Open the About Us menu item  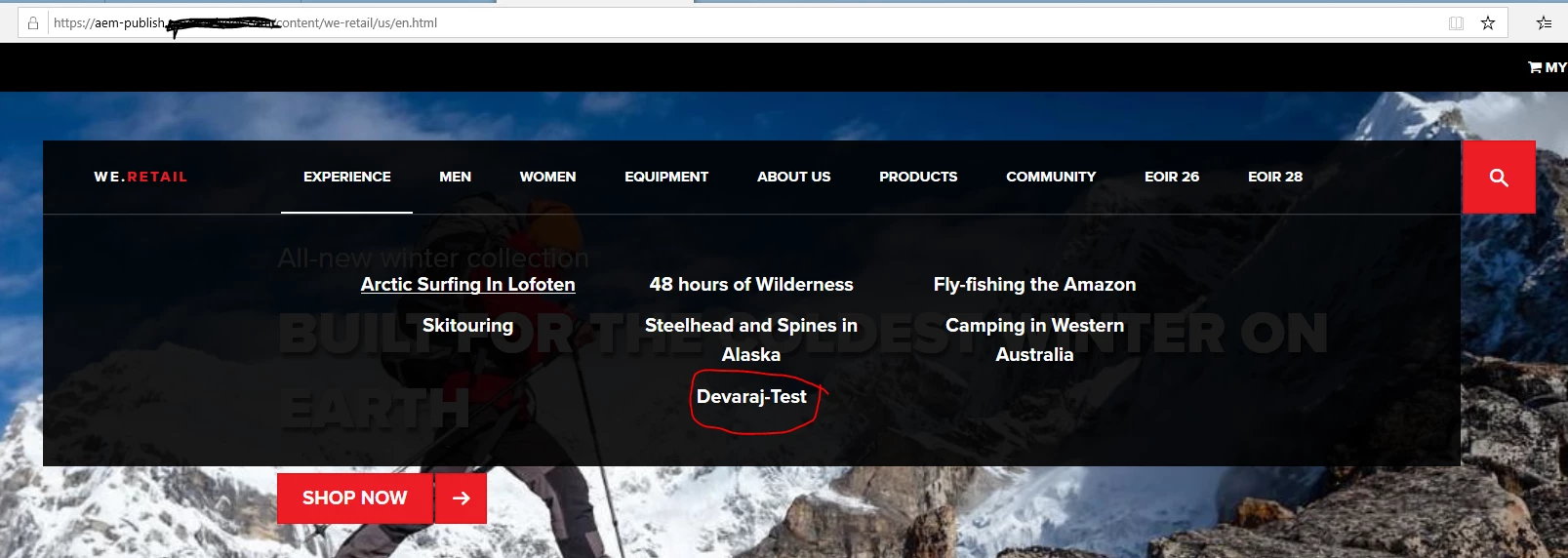pyautogui.click(x=793, y=177)
